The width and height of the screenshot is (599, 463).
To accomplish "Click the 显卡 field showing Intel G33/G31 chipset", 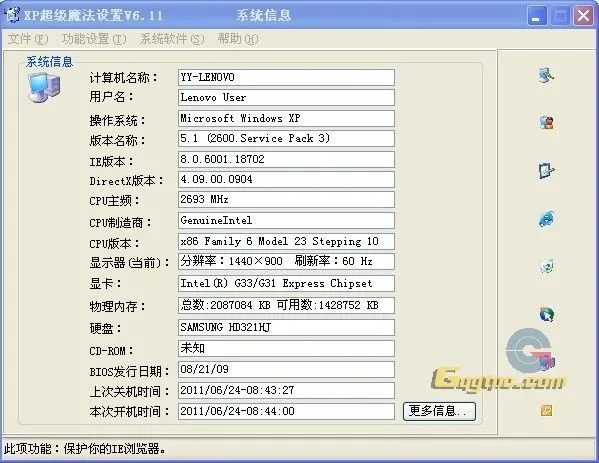I will pos(286,283).
